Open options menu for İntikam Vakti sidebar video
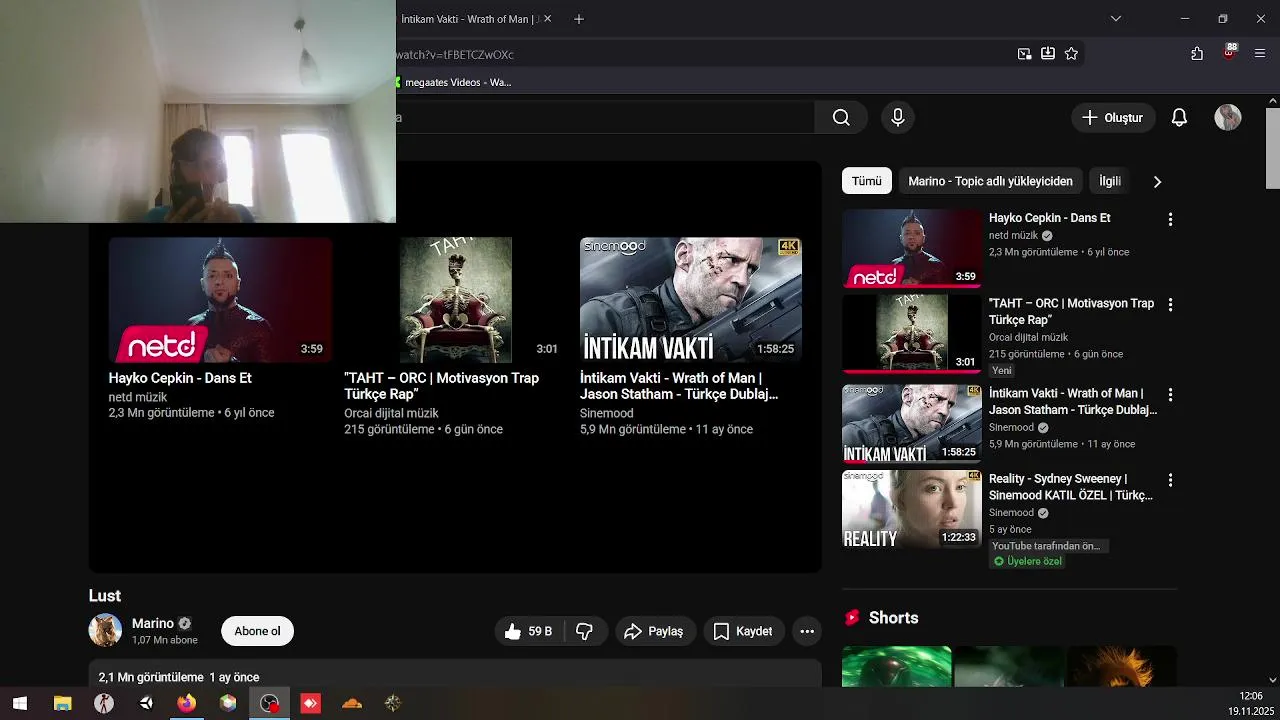The width and height of the screenshot is (1280, 720). (x=1170, y=394)
